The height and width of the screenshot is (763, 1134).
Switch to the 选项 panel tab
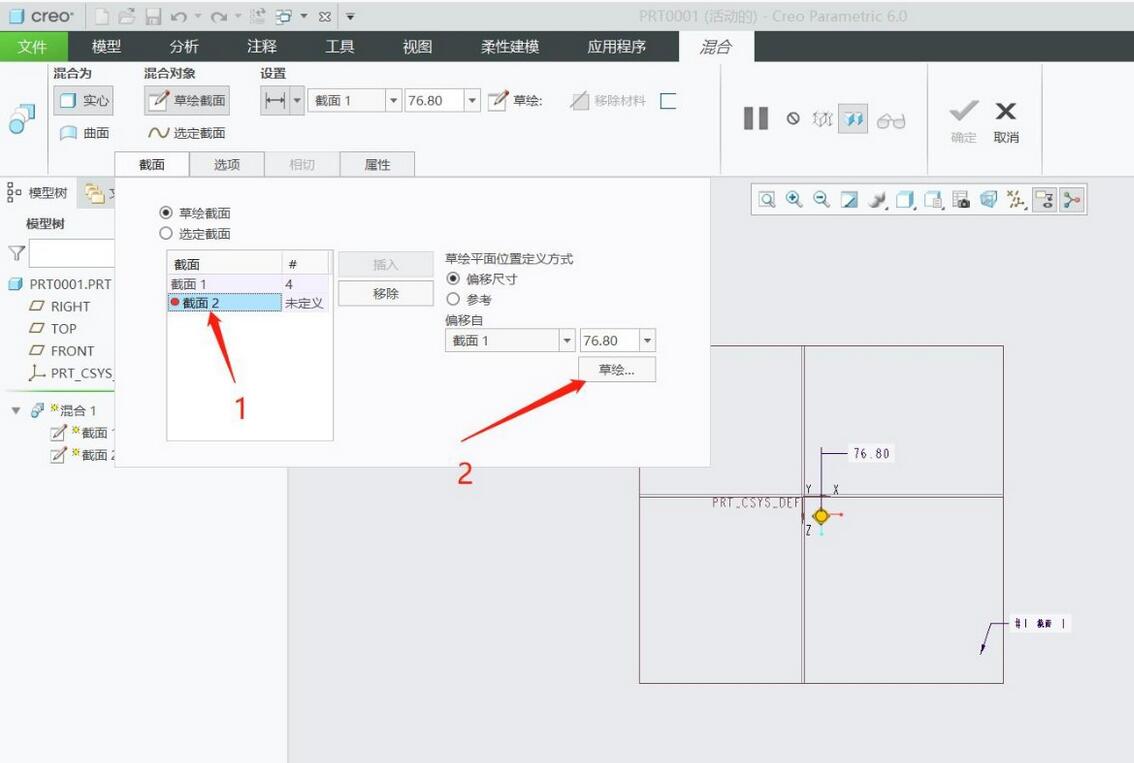click(x=227, y=165)
